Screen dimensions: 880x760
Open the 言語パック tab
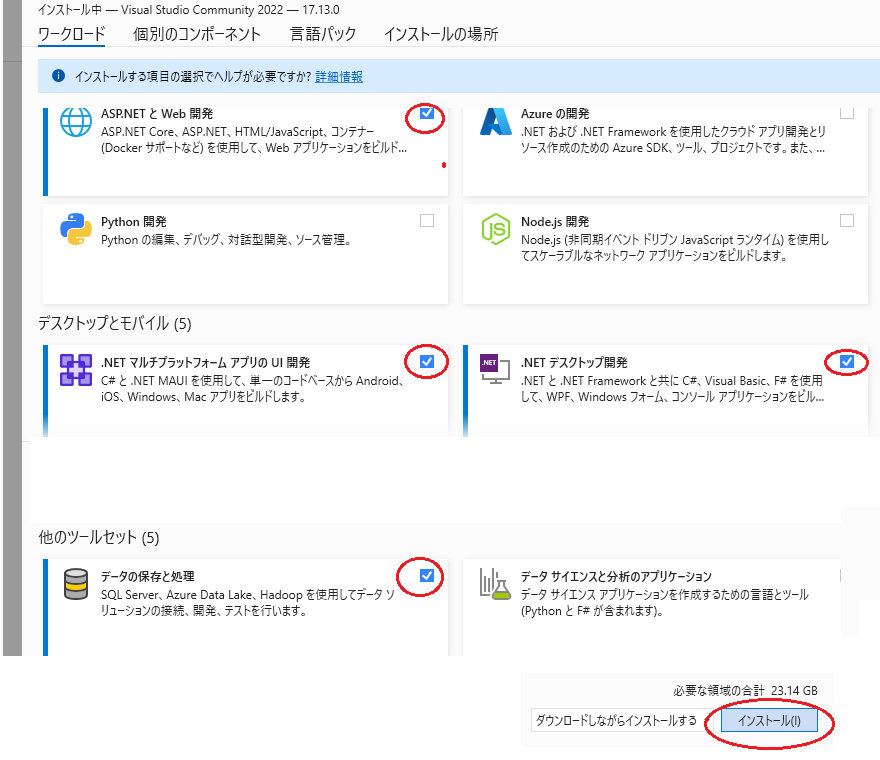point(322,34)
